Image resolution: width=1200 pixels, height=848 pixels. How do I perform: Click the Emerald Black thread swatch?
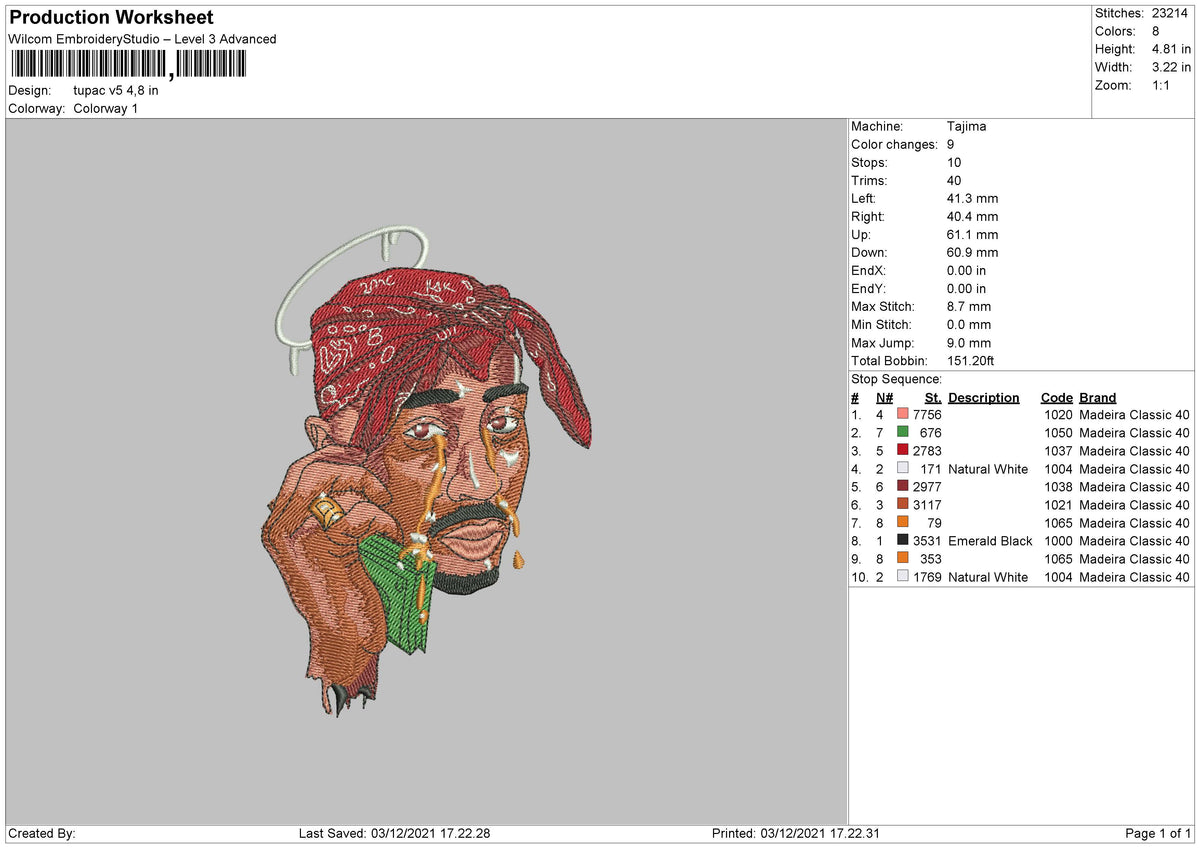tap(901, 541)
